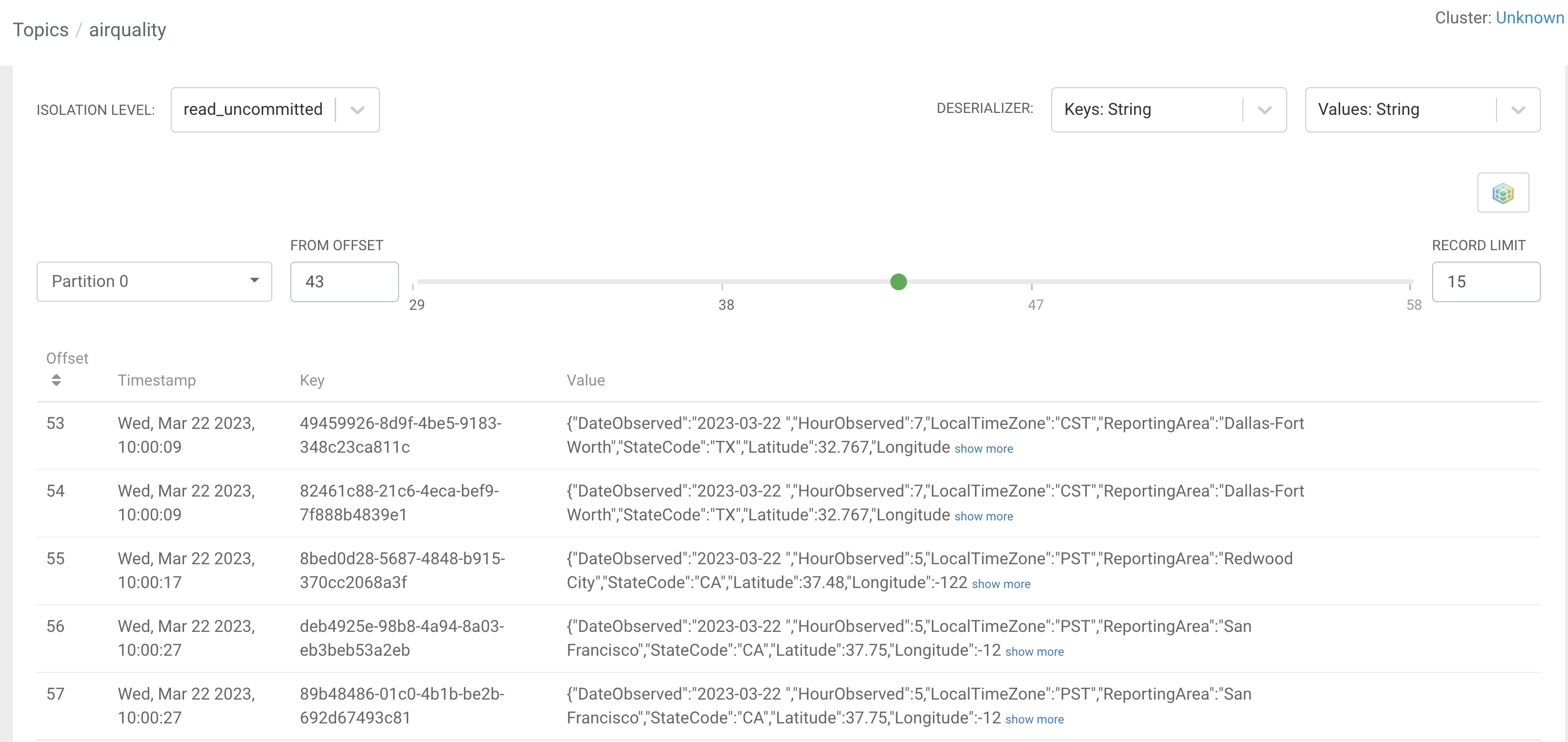Focus the From Offset input field

344,282
